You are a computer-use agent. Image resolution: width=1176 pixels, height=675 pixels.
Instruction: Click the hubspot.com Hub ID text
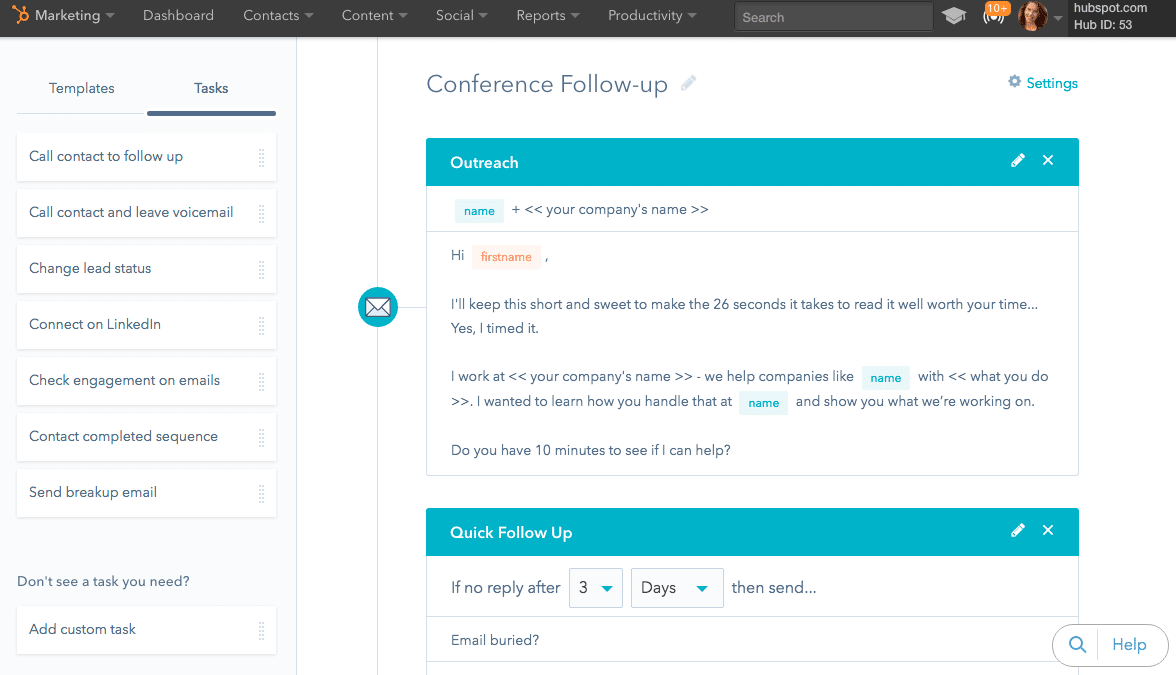[1110, 16]
